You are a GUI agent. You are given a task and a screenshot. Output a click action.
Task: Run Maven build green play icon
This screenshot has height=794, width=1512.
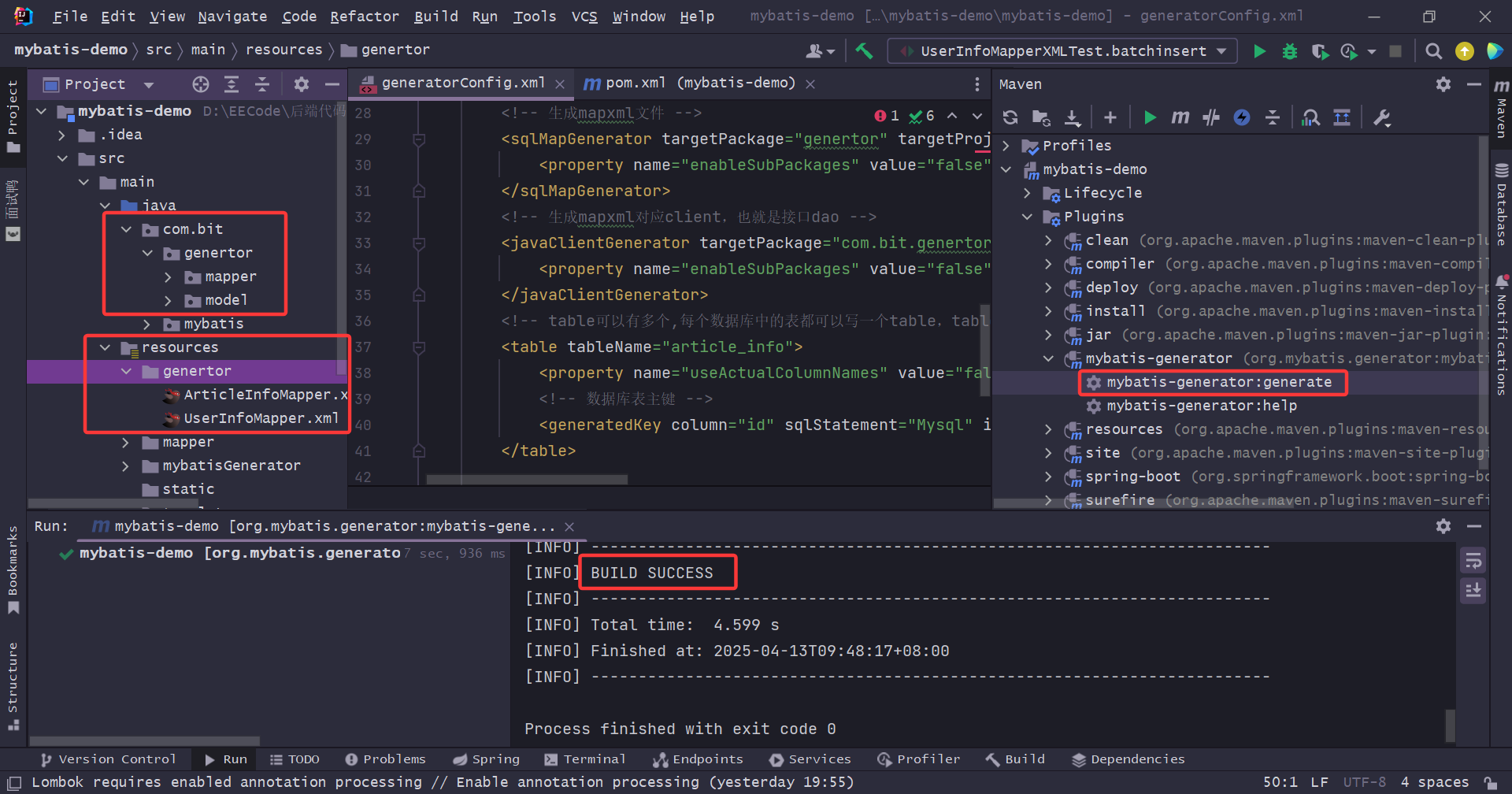pyautogui.click(x=1150, y=118)
